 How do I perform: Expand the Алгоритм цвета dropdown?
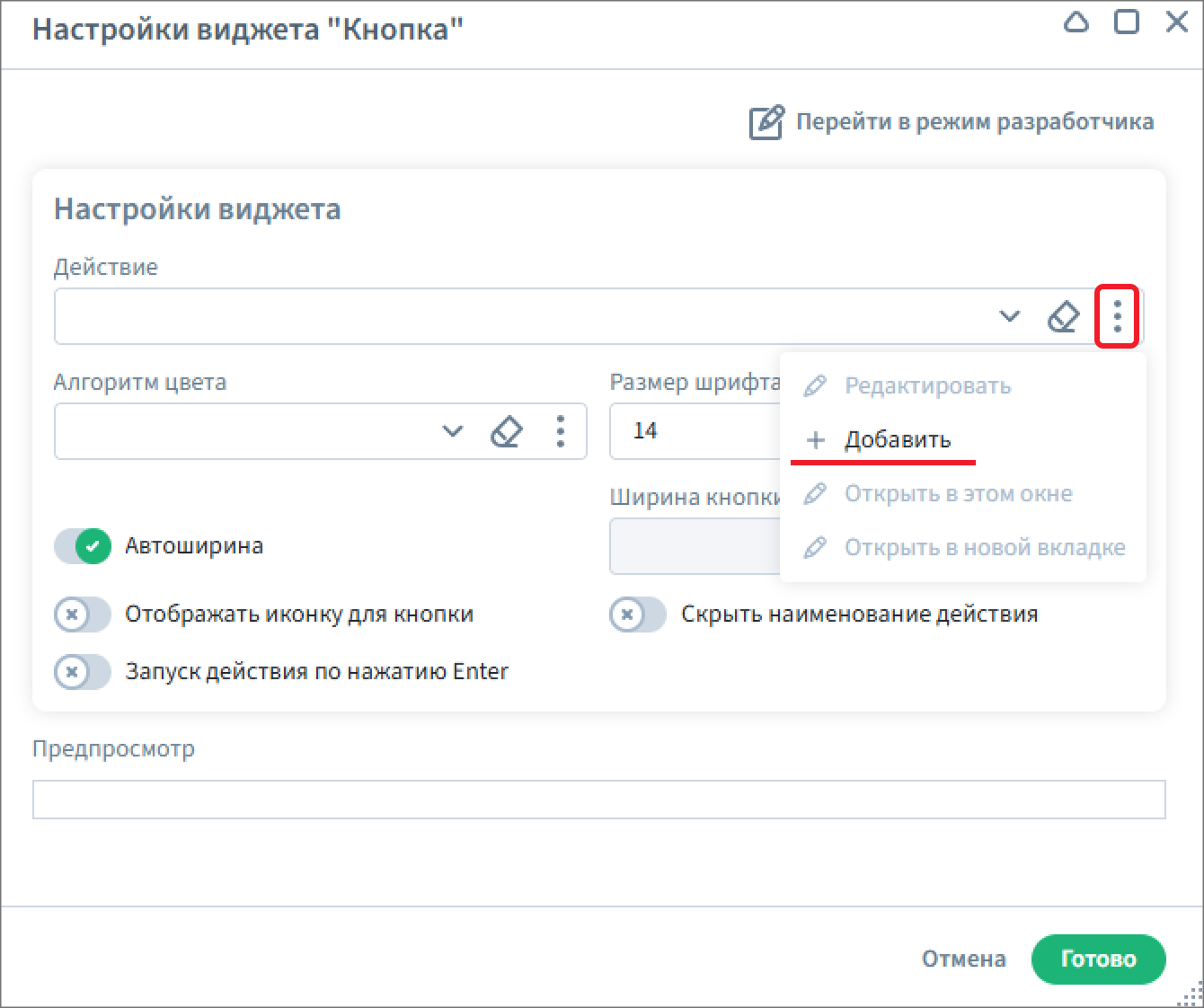[453, 431]
